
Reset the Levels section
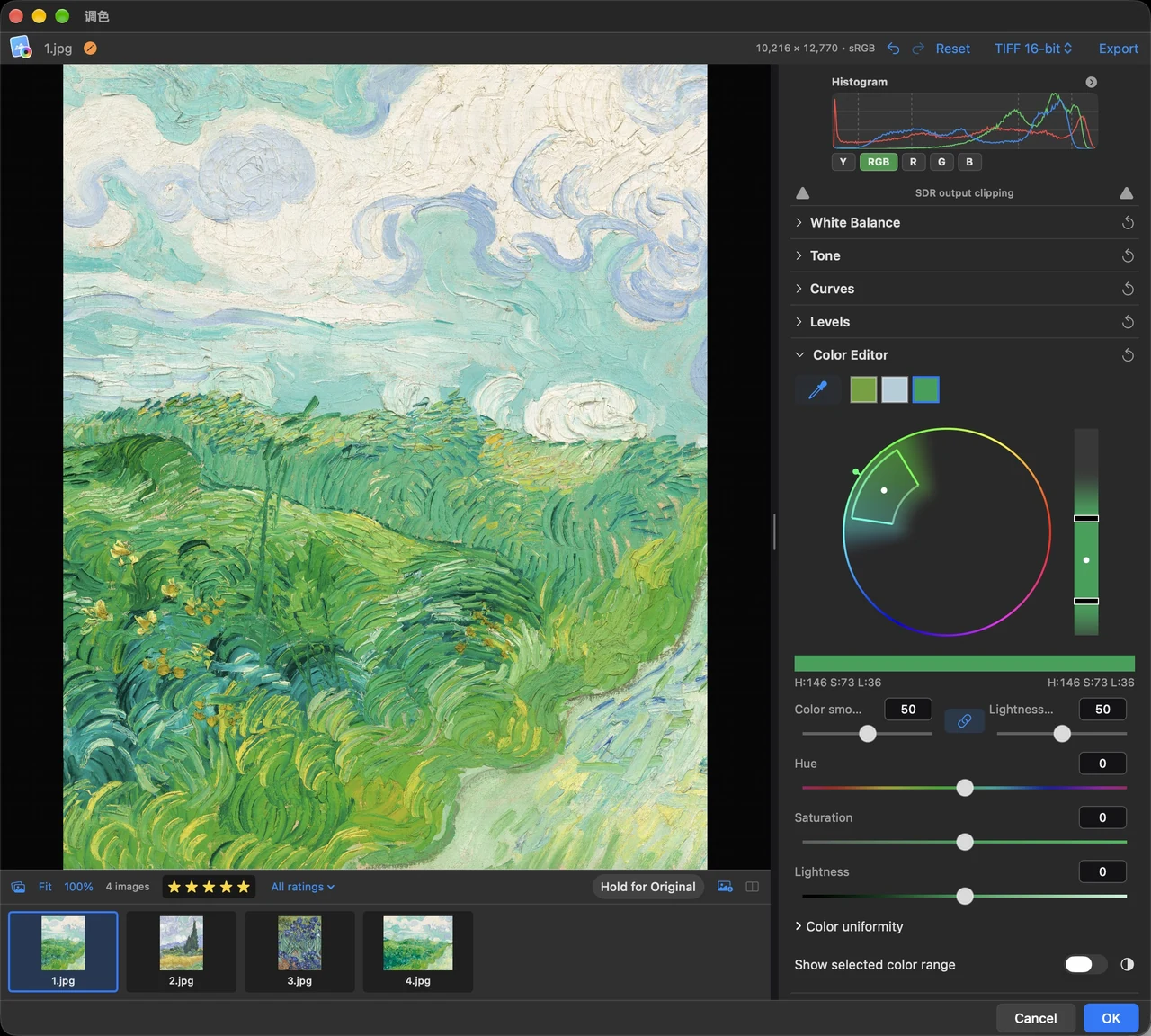tap(1128, 322)
